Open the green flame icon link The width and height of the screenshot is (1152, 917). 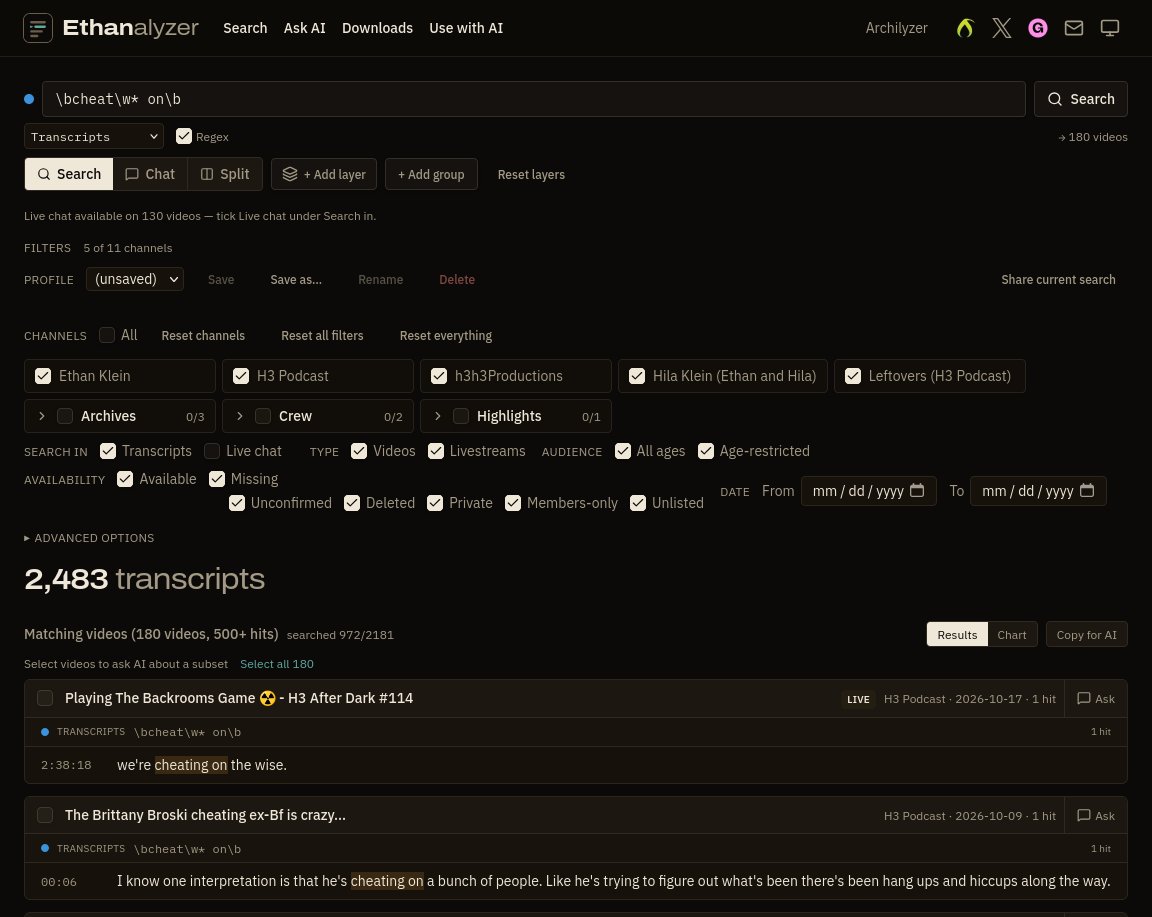965,28
